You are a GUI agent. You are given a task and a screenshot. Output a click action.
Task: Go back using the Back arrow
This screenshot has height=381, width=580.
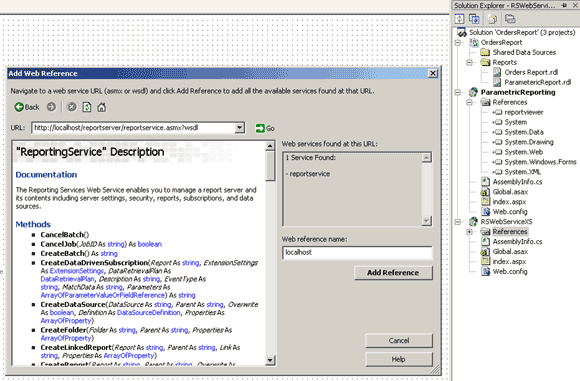[x=27, y=107]
